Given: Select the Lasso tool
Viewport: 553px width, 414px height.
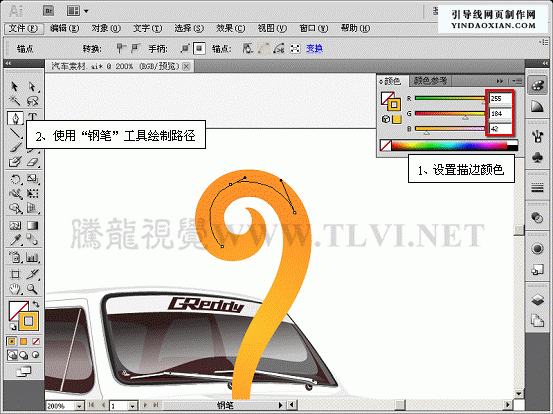Looking at the screenshot, I should (32, 101).
